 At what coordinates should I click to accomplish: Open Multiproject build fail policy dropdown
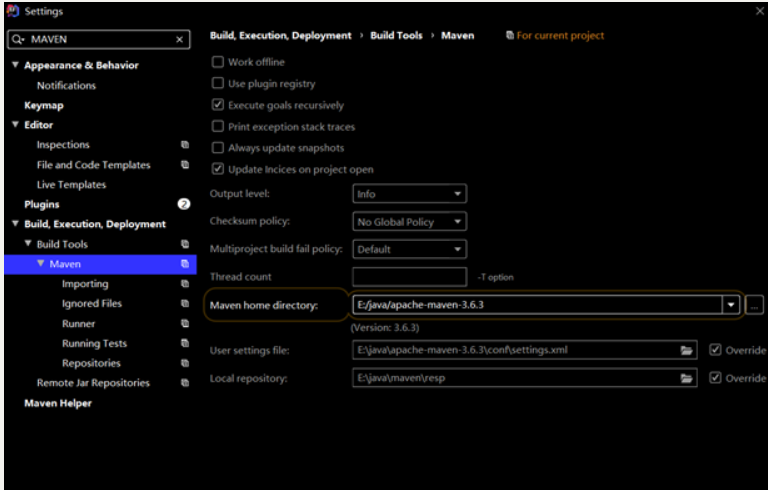[x=409, y=249]
